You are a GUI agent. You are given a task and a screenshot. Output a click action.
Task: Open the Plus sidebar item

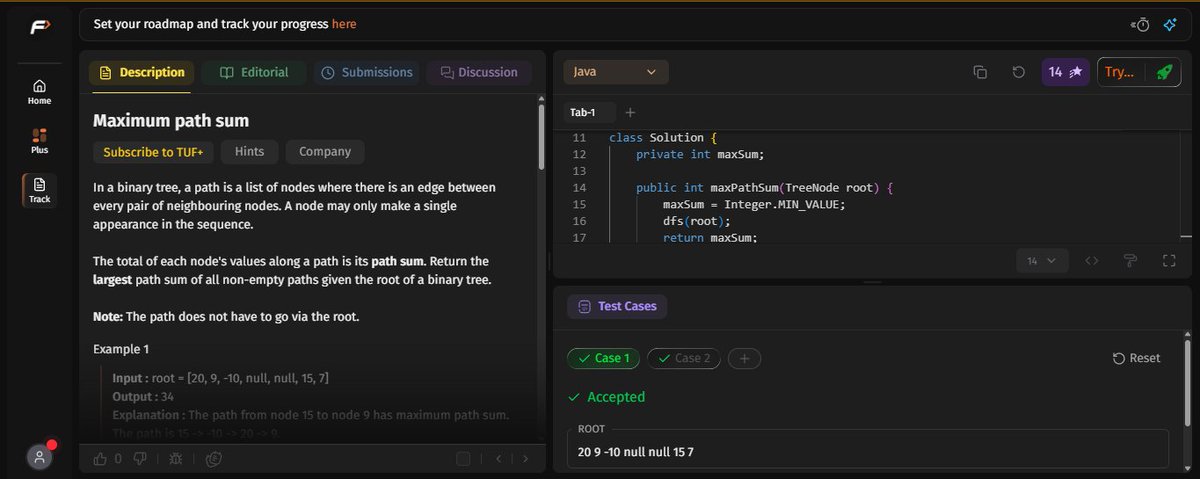39,141
